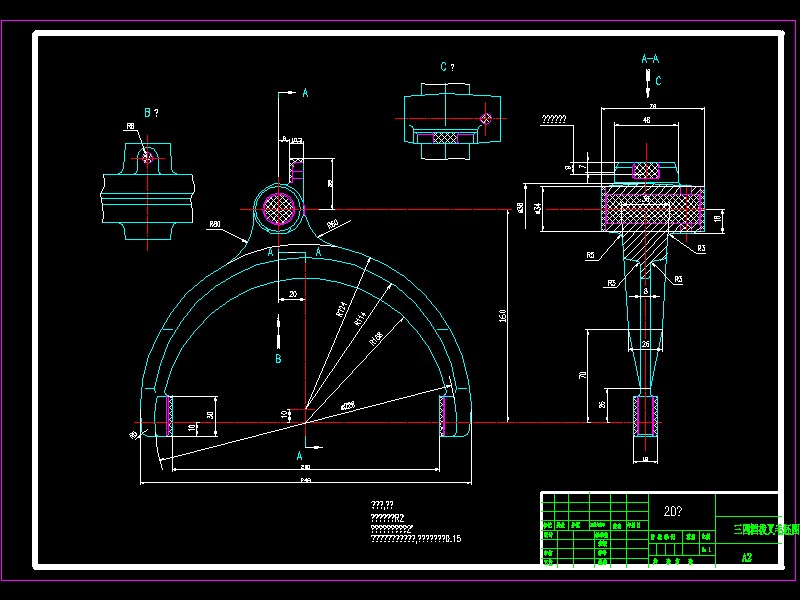Screen dimensions: 800x600
Task: Select the note line ending in 0.15
Action: click(x=416, y=538)
